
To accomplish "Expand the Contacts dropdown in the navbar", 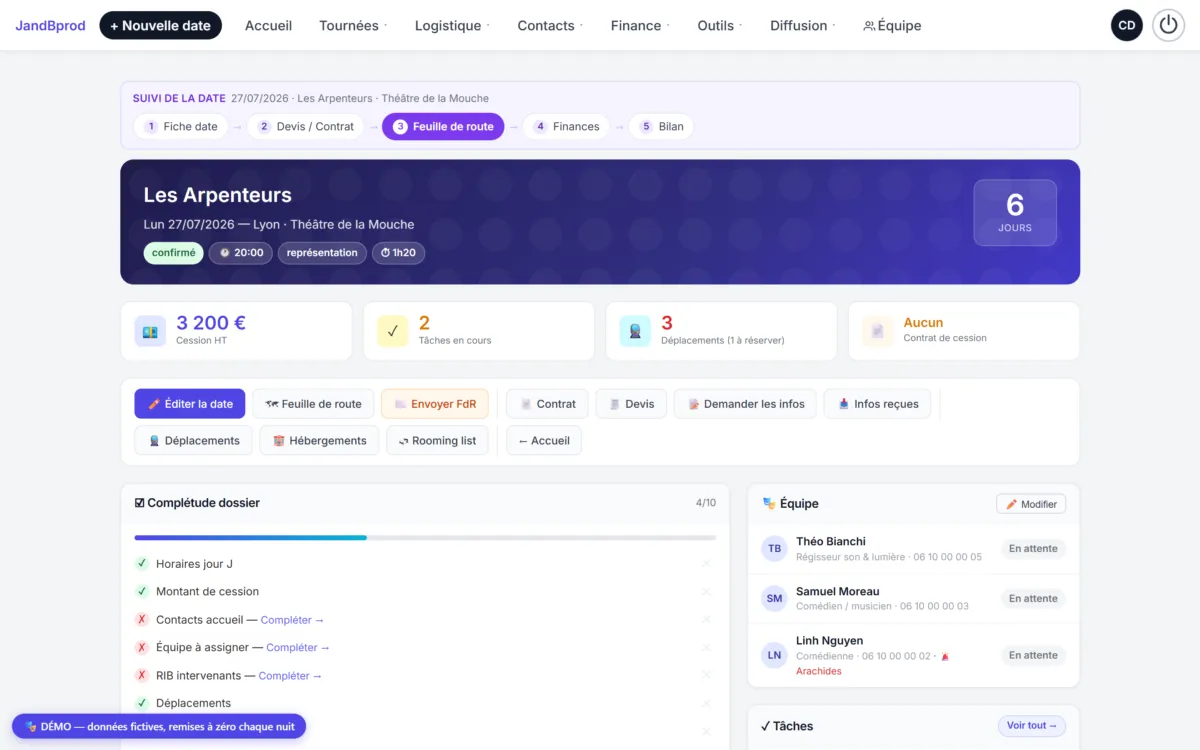I will point(550,26).
